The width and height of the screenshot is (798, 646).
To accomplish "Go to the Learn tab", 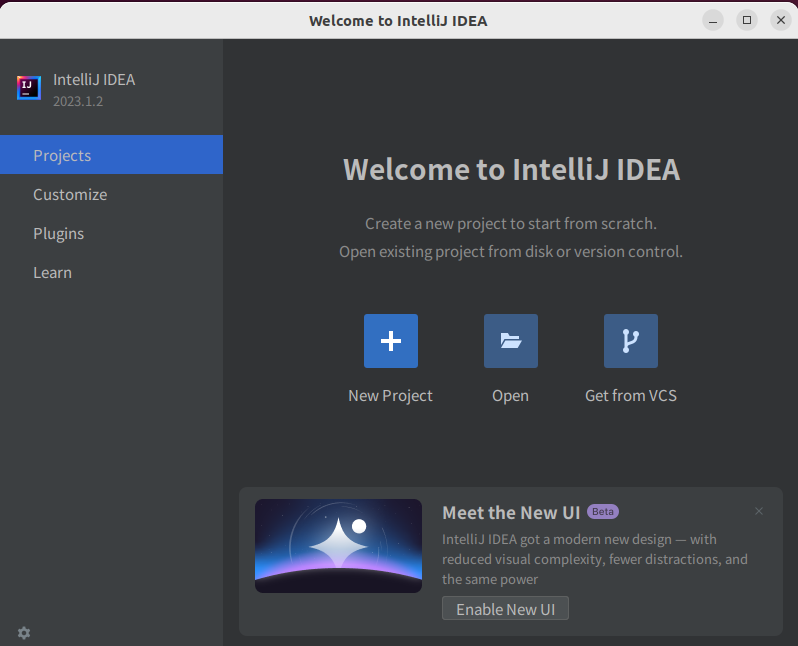I will click(111, 272).
